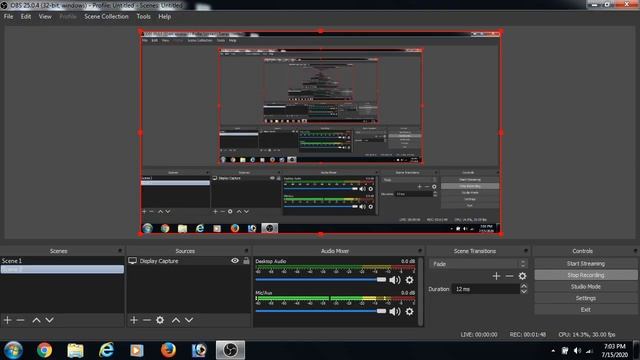Remove scene transition with minus icon

509,276
